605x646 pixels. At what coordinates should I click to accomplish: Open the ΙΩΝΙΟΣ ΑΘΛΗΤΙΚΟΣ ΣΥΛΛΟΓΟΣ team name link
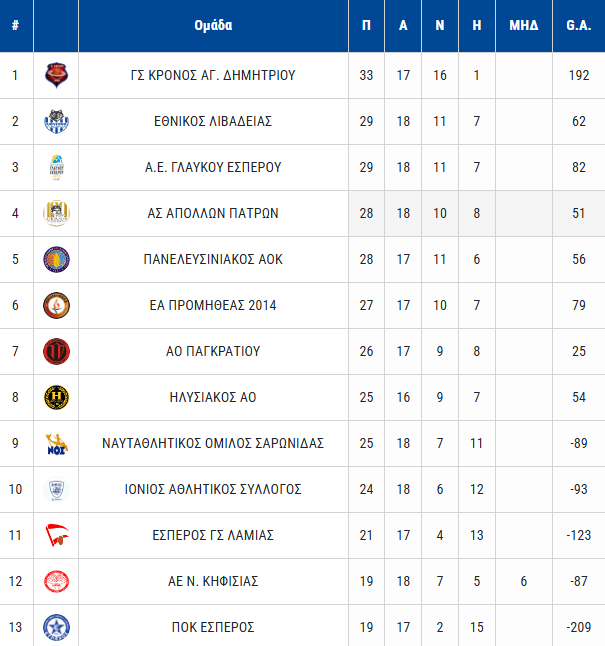pos(213,489)
